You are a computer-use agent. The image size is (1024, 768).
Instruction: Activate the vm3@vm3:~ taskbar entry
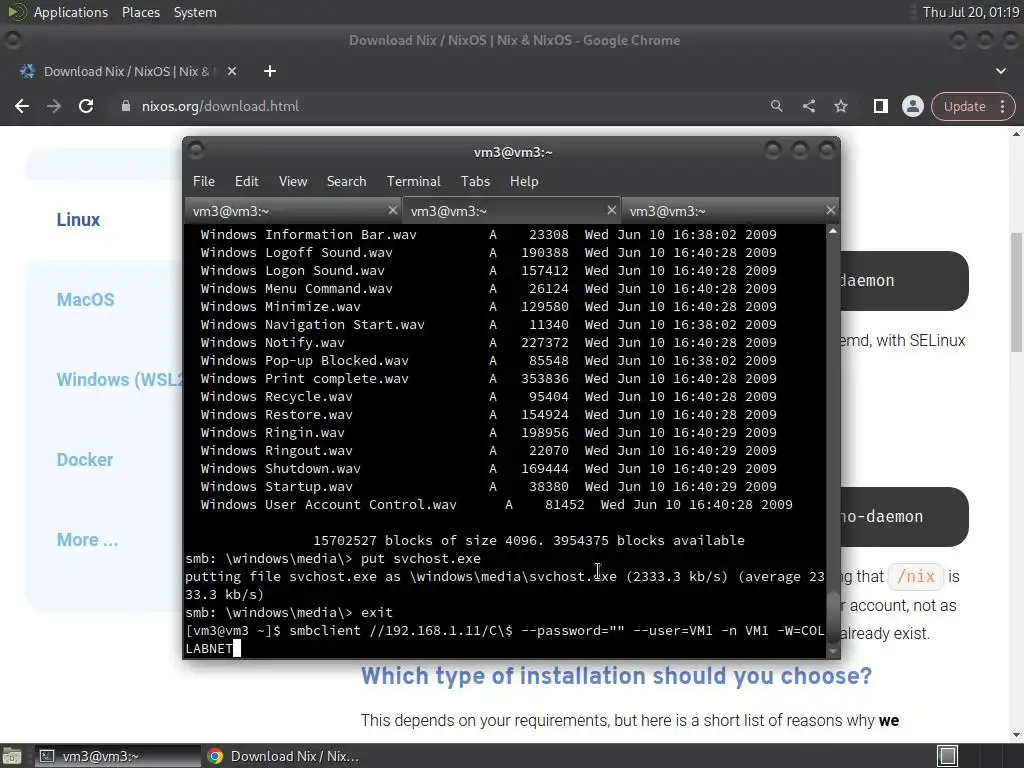116,756
